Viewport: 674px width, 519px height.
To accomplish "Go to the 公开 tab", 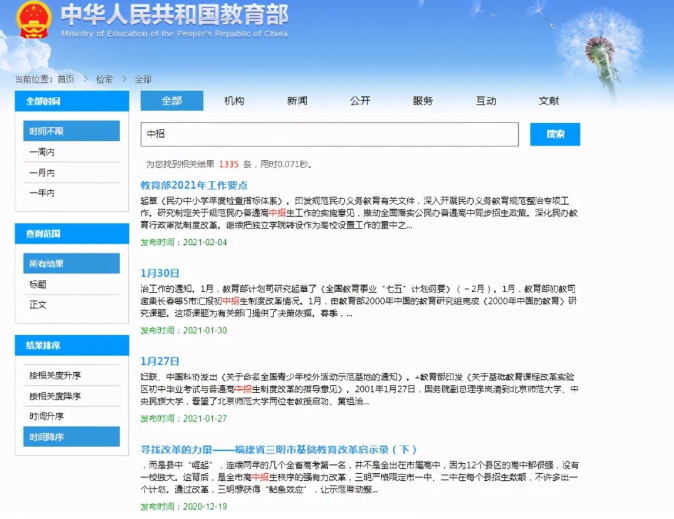I will (x=360, y=101).
